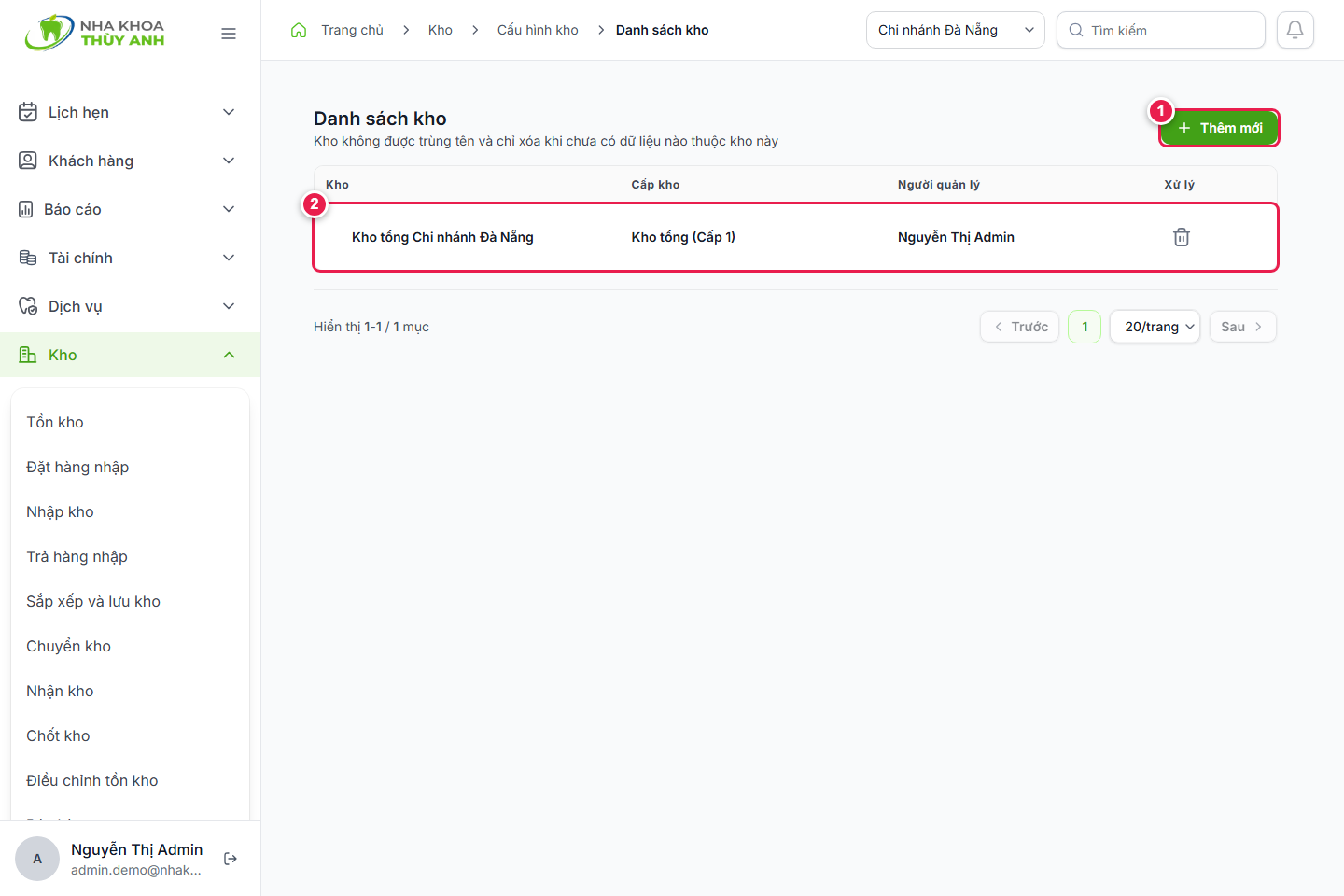
Task: Expand the Tài chính menu
Action: click(229, 258)
